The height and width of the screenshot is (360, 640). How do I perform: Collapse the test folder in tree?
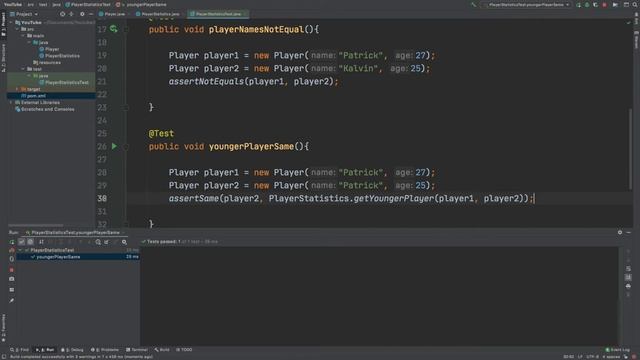23,69
